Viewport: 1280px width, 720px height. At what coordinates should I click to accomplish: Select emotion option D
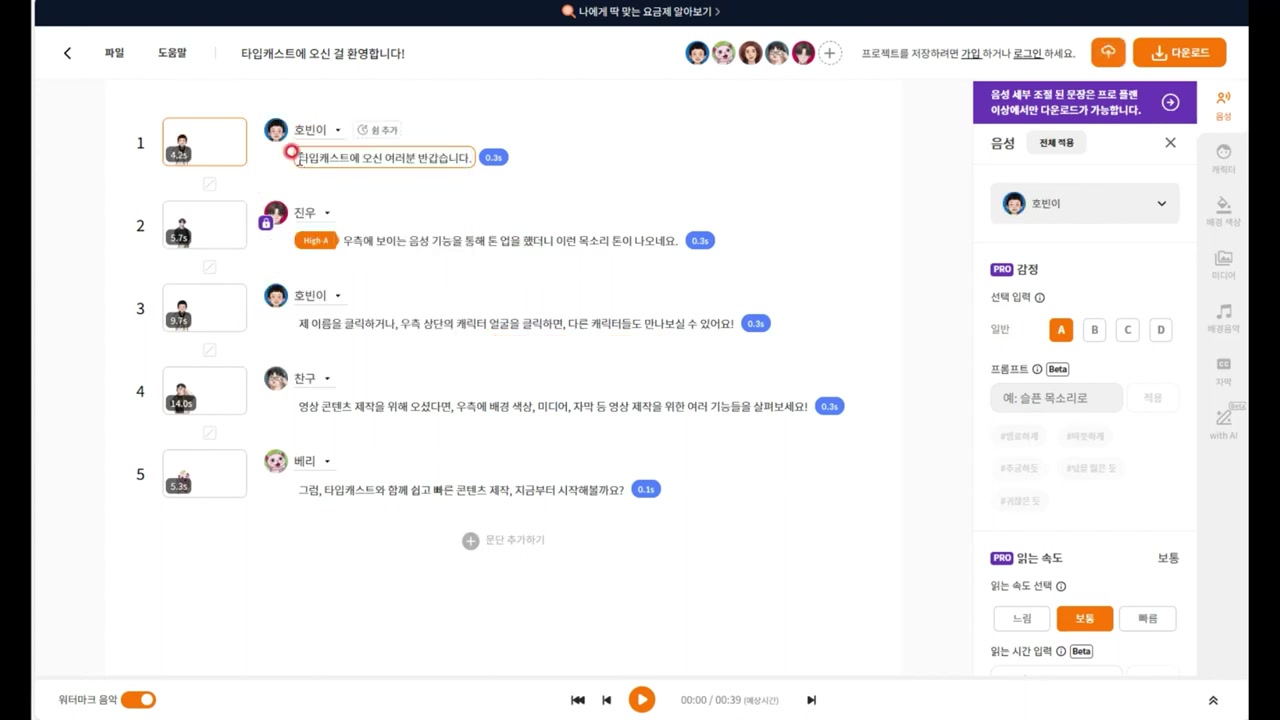pyautogui.click(x=1160, y=329)
